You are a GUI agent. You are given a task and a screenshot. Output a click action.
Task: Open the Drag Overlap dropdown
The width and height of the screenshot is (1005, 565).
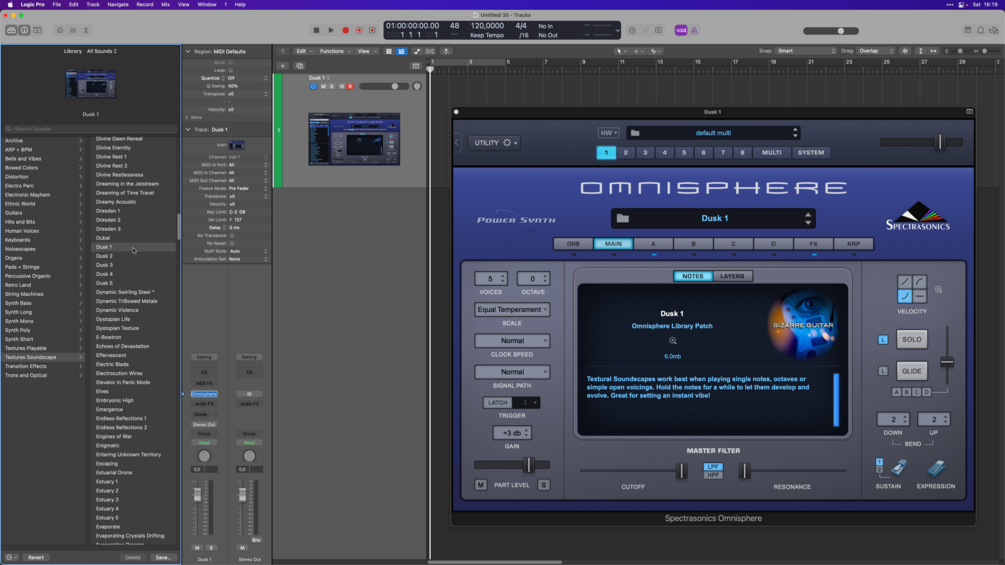(x=876, y=51)
